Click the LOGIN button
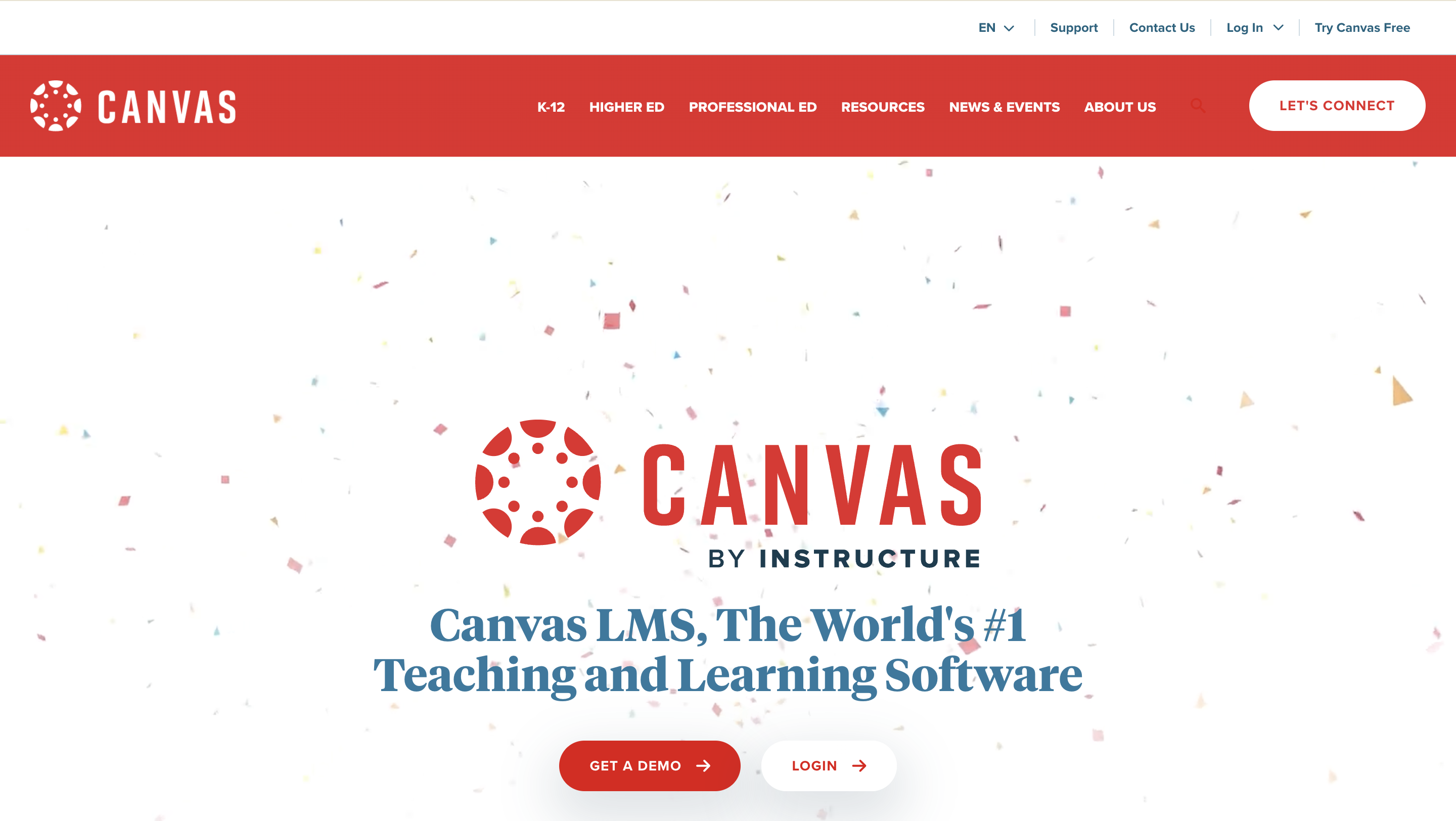 coord(828,766)
